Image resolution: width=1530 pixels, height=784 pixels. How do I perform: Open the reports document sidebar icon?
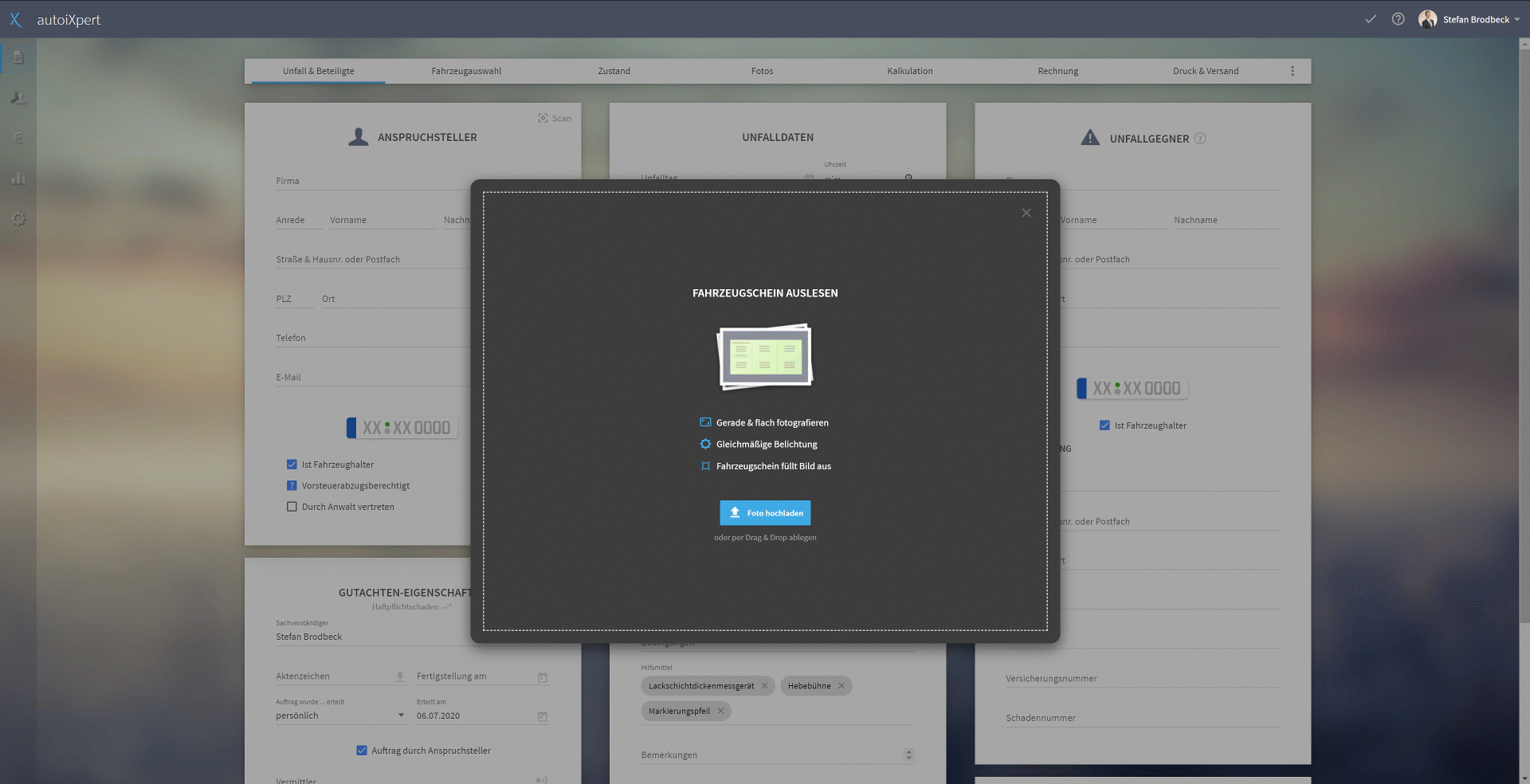[x=18, y=57]
